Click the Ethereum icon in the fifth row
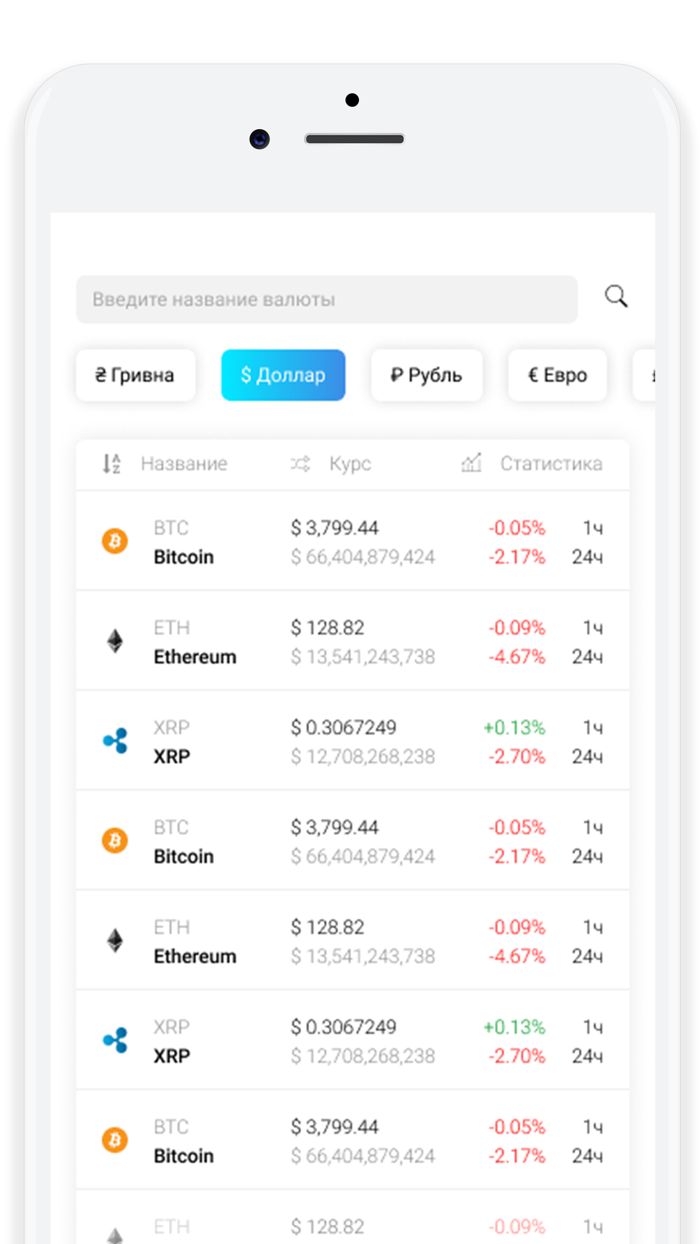The image size is (700, 1244). pos(114,940)
